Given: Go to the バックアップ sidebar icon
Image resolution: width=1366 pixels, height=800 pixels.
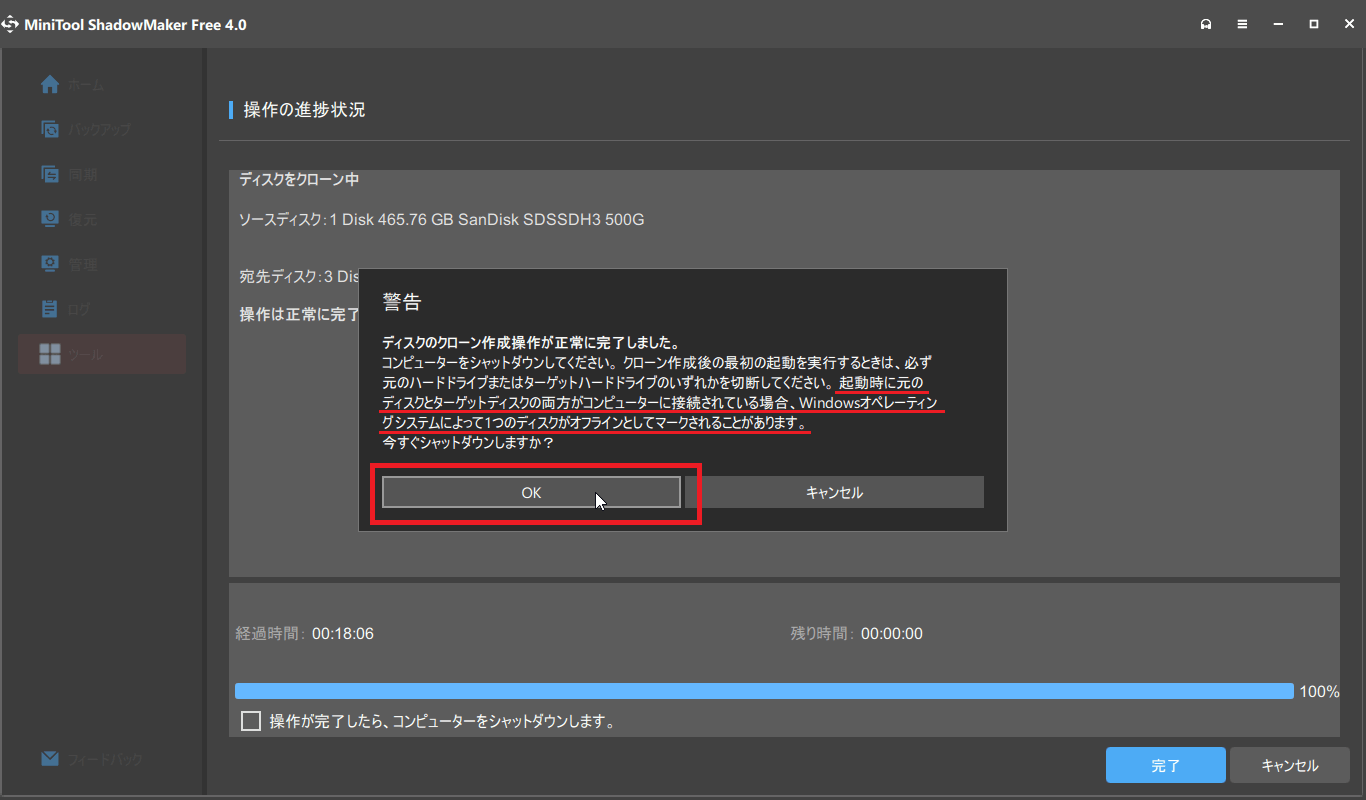Looking at the screenshot, I should pyautogui.click(x=51, y=129).
